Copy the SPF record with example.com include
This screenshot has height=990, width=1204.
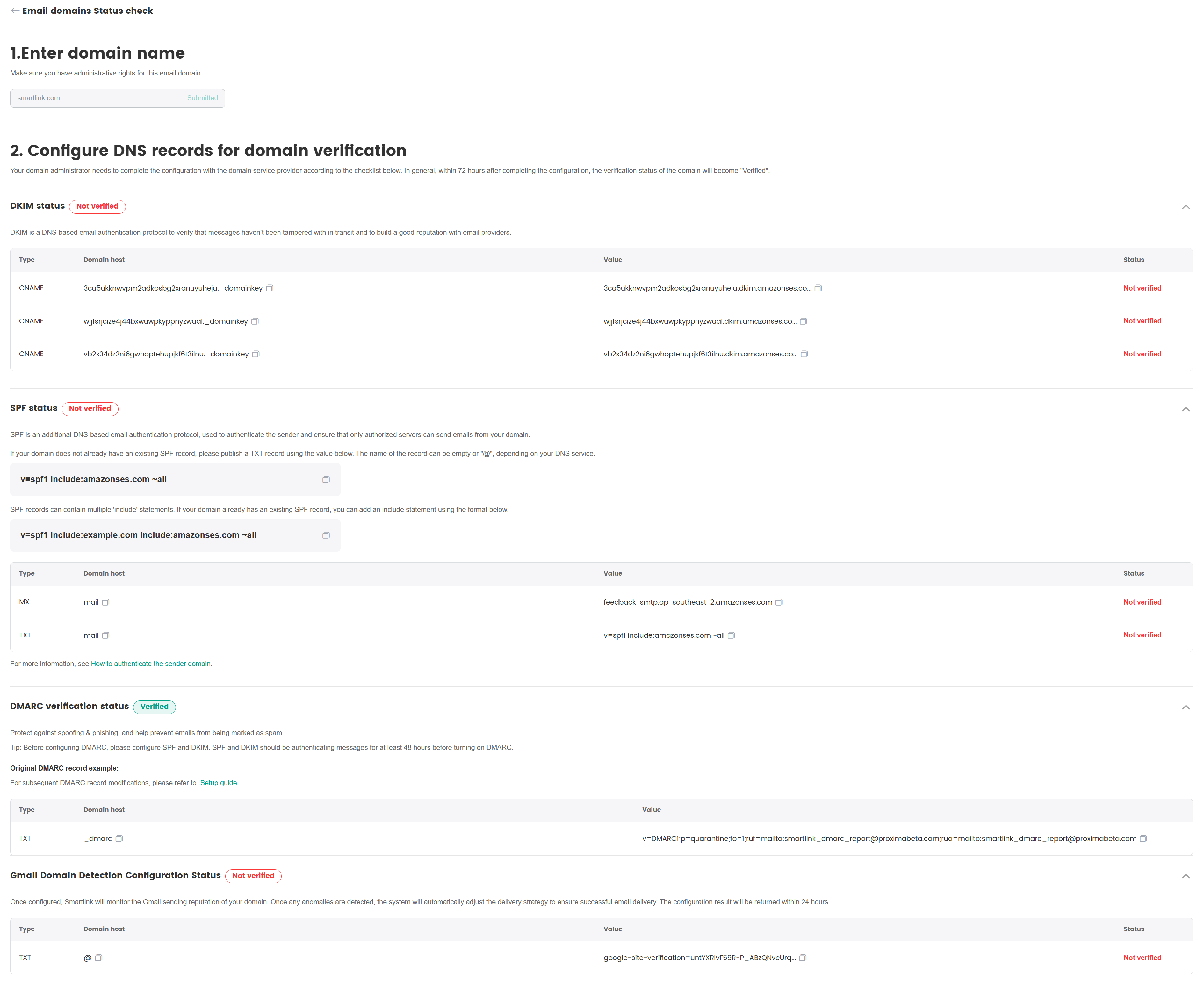tap(326, 535)
